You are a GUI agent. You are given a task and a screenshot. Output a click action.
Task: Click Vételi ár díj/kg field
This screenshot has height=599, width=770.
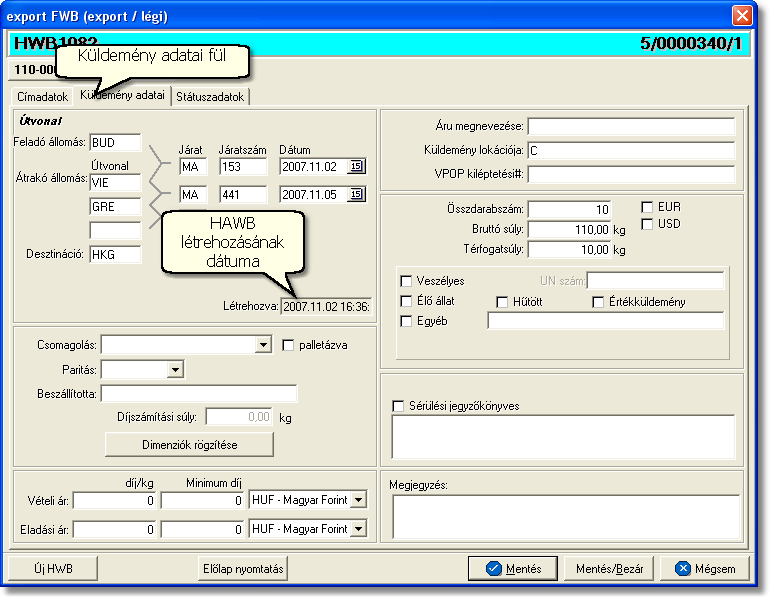pyautogui.click(x=114, y=501)
